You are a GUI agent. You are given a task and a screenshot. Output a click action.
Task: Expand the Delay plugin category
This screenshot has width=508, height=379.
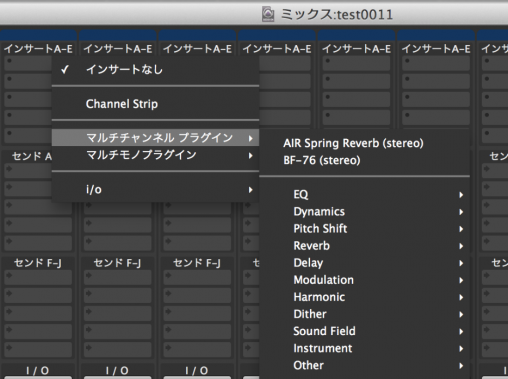coord(365,263)
